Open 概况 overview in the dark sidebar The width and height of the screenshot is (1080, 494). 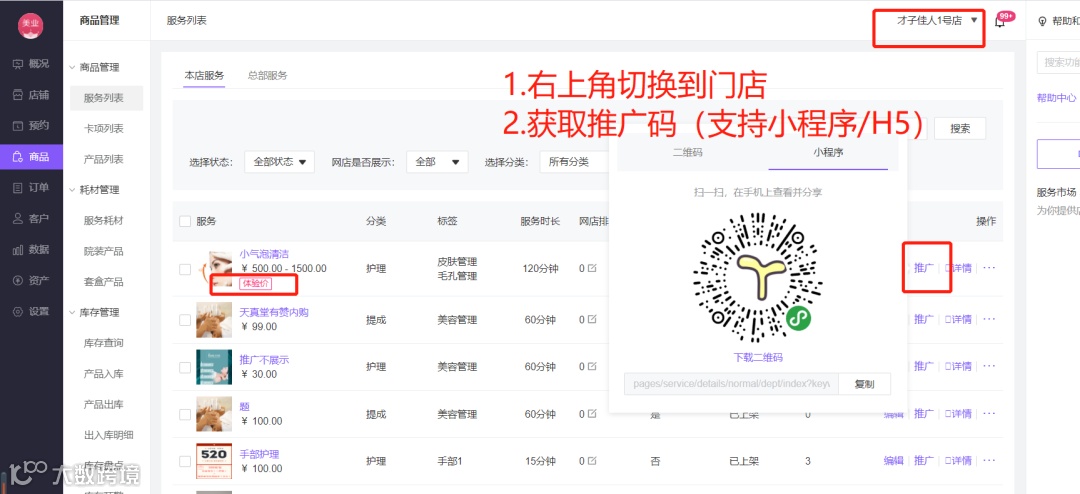coord(31,64)
